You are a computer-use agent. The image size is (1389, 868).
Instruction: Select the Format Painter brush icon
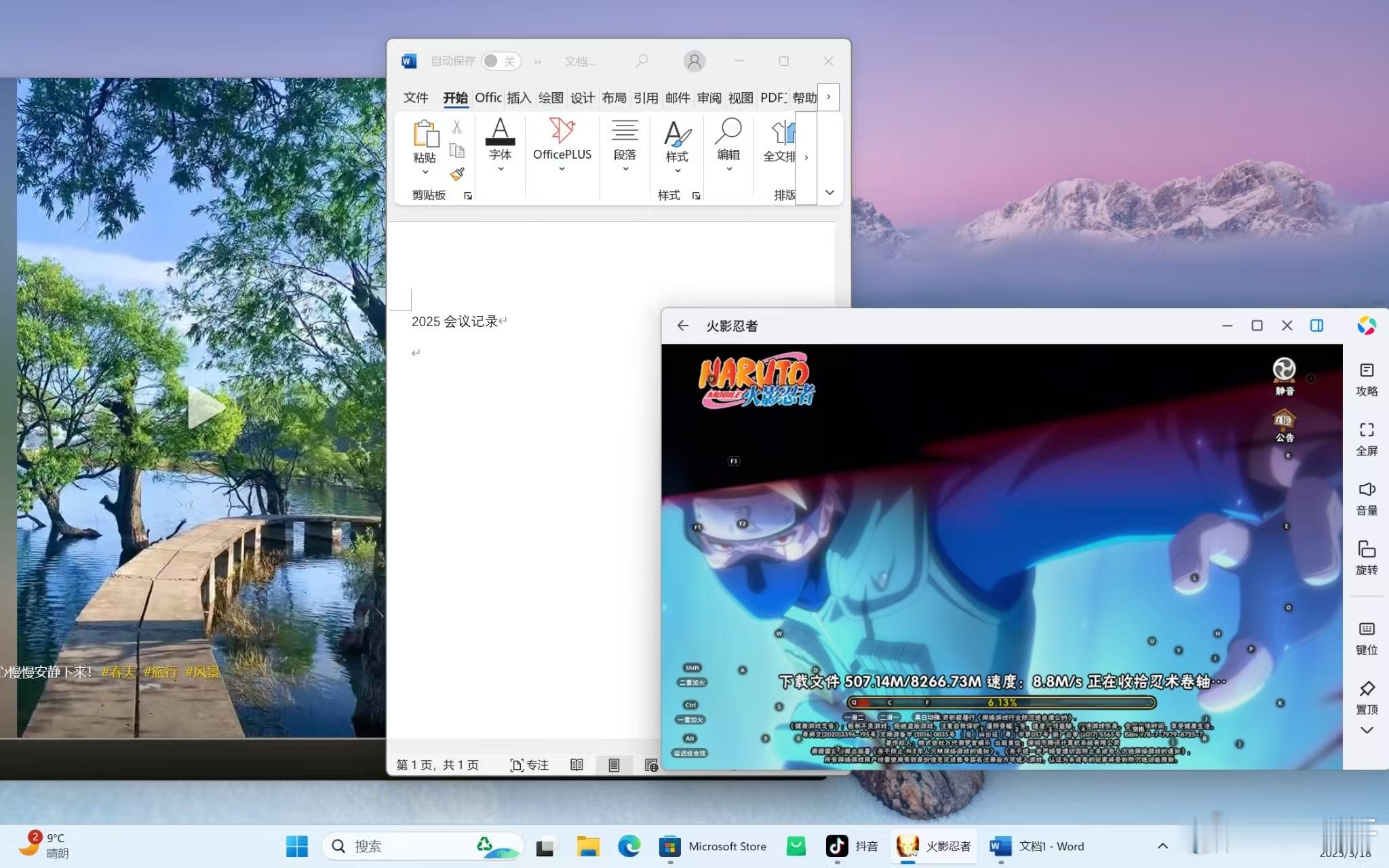457,174
